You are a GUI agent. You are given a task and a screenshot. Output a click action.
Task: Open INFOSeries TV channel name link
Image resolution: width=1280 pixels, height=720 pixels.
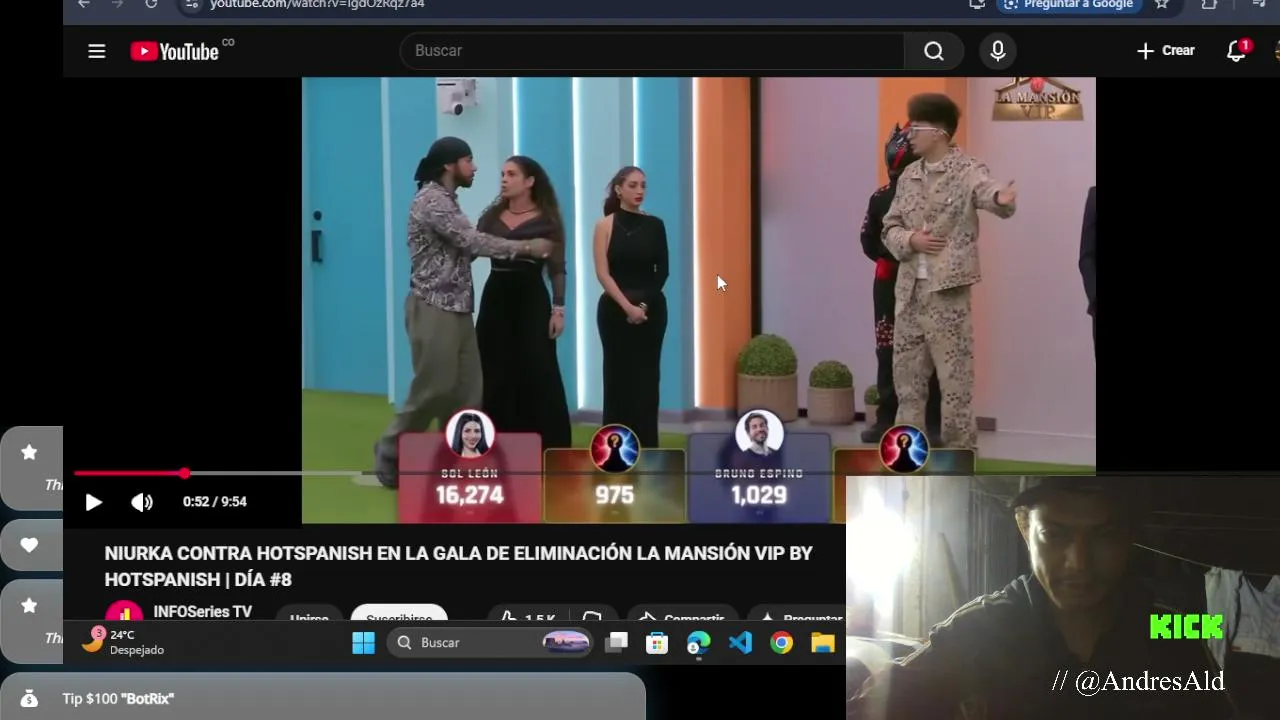(203, 611)
